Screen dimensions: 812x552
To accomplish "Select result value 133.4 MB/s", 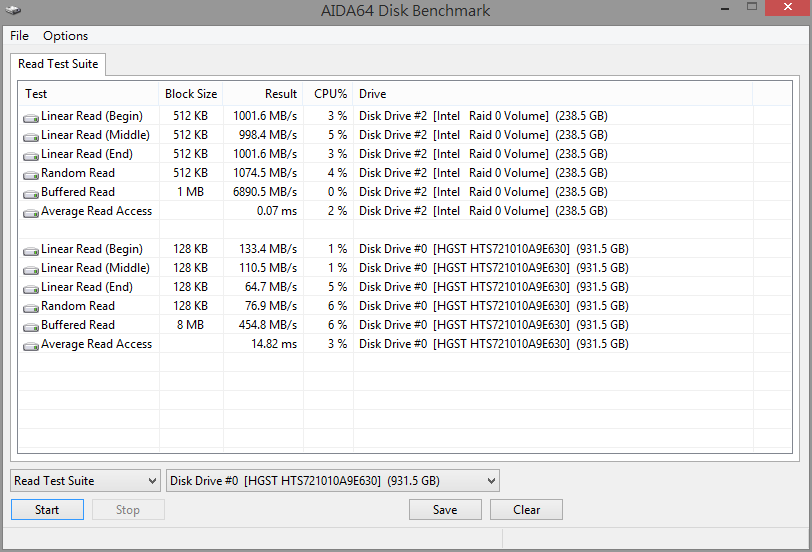I will (268, 249).
